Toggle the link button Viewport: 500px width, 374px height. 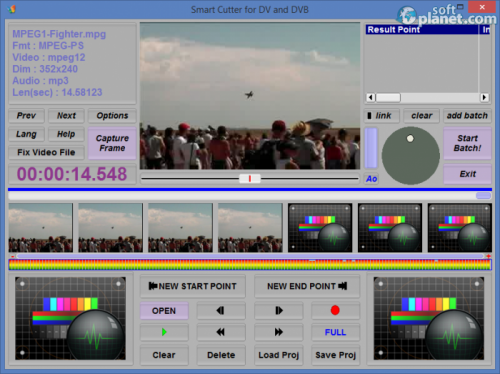click(382, 116)
